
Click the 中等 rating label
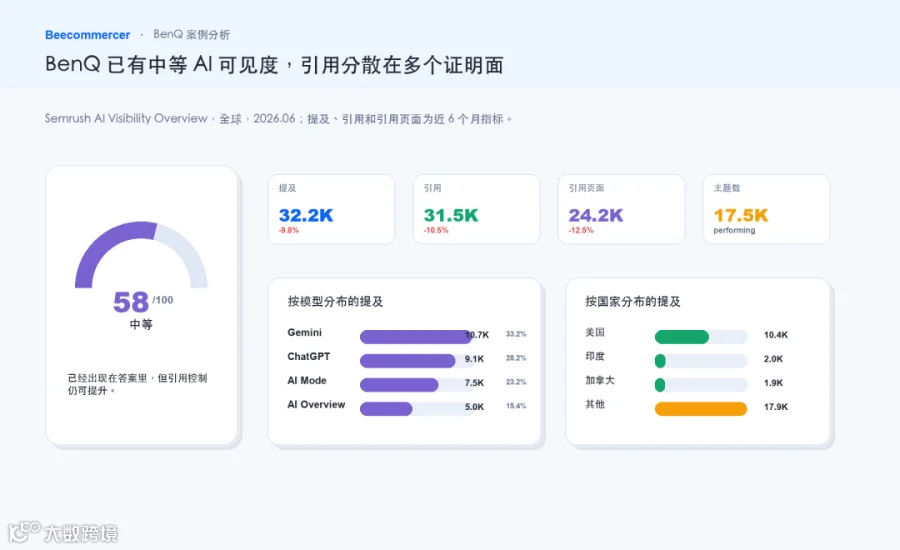[141, 324]
